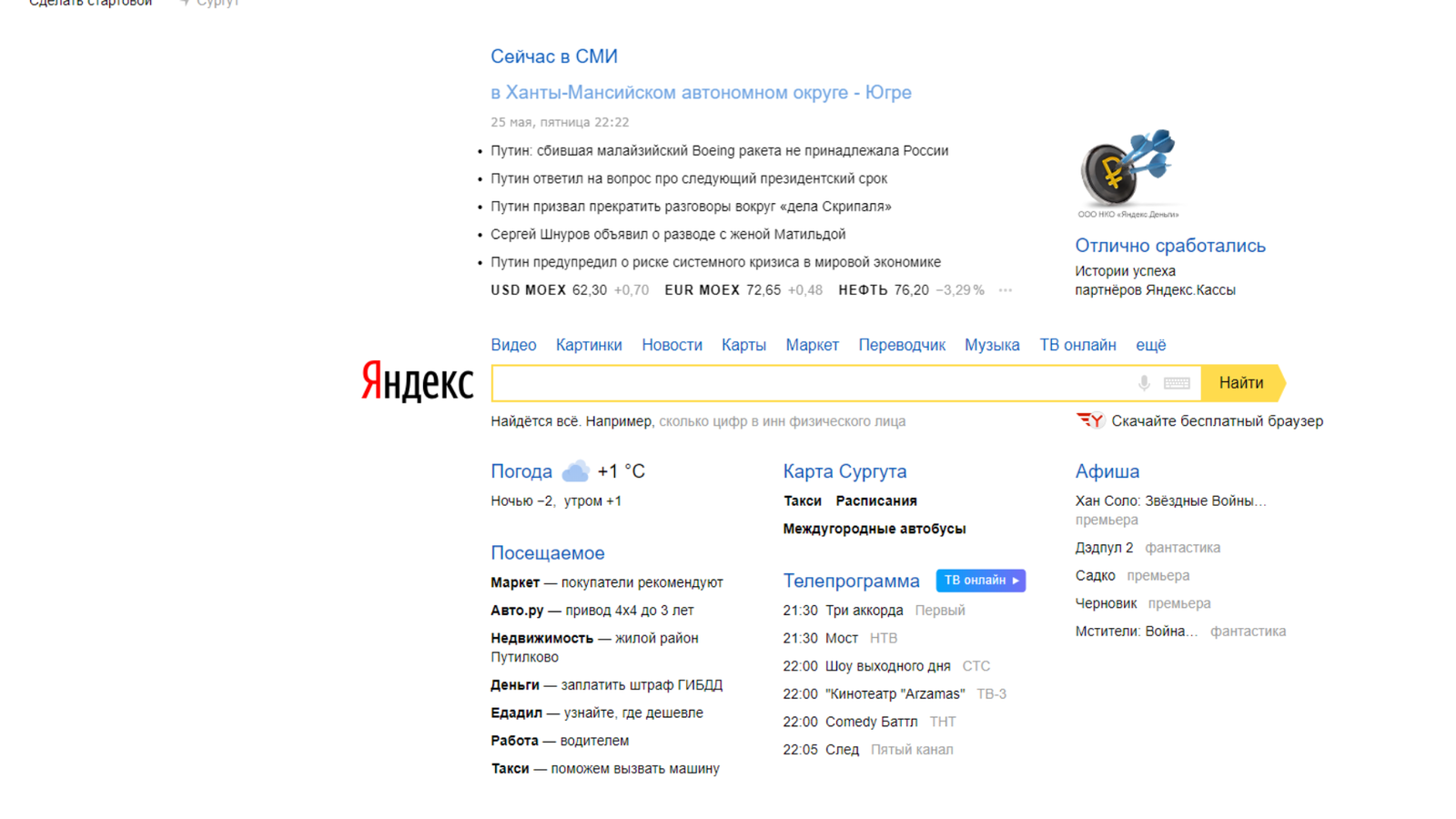Open the Музыка service tab
The width and height of the screenshot is (1456, 819).
pyautogui.click(x=992, y=345)
